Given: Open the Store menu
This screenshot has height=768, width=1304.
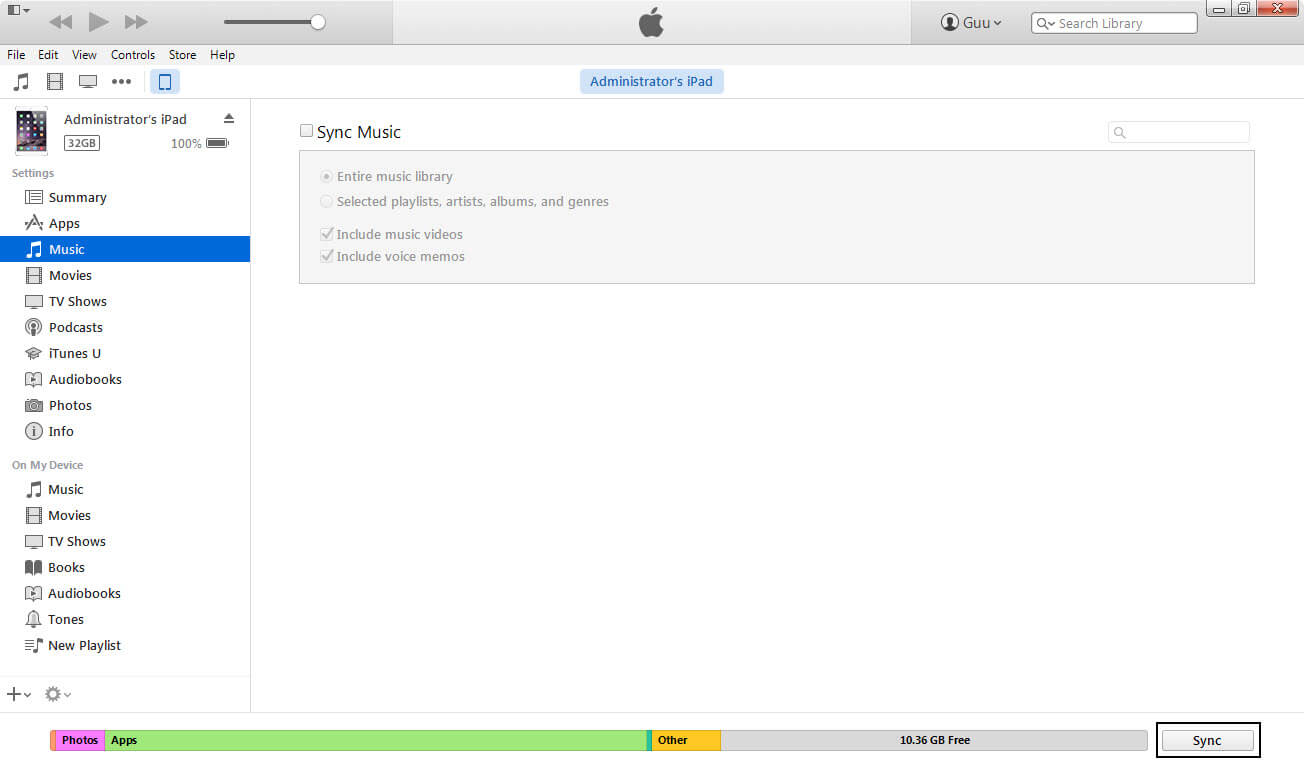Looking at the screenshot, I should click(x=182, y=55).
